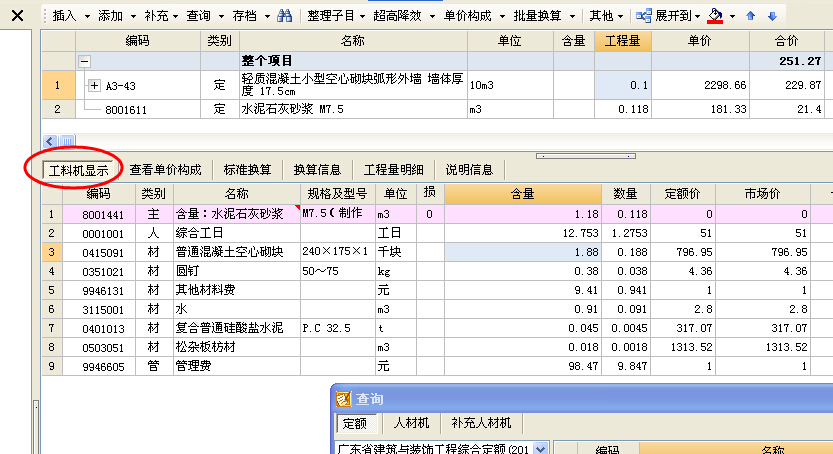Close the panel with the X icon

coord(17,15)
